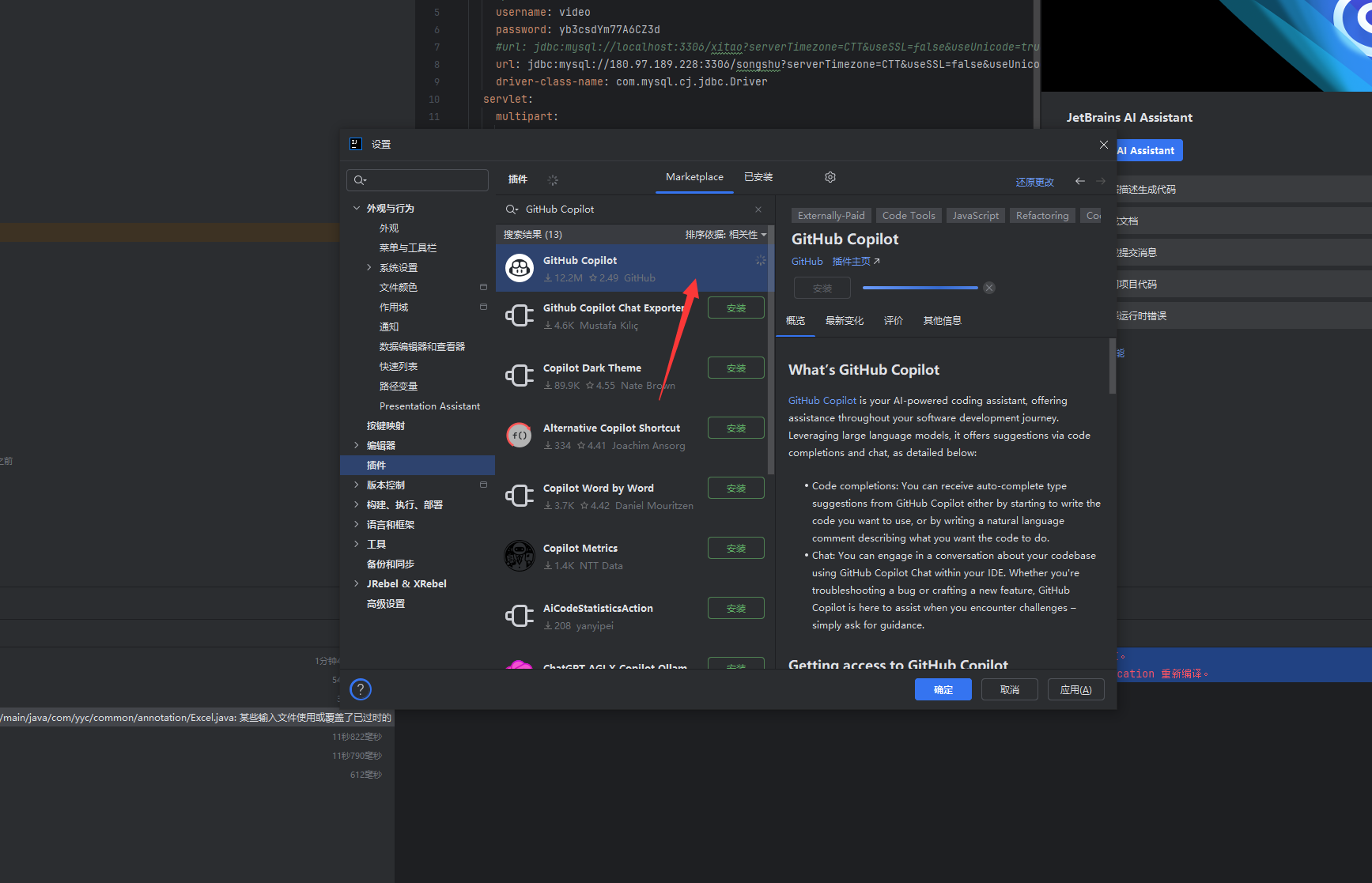This screenshot has height=883, width=1372.
Task: Click the project-level icon beside 版本控制
Action: pyautogui.click(x=483, y=485)
